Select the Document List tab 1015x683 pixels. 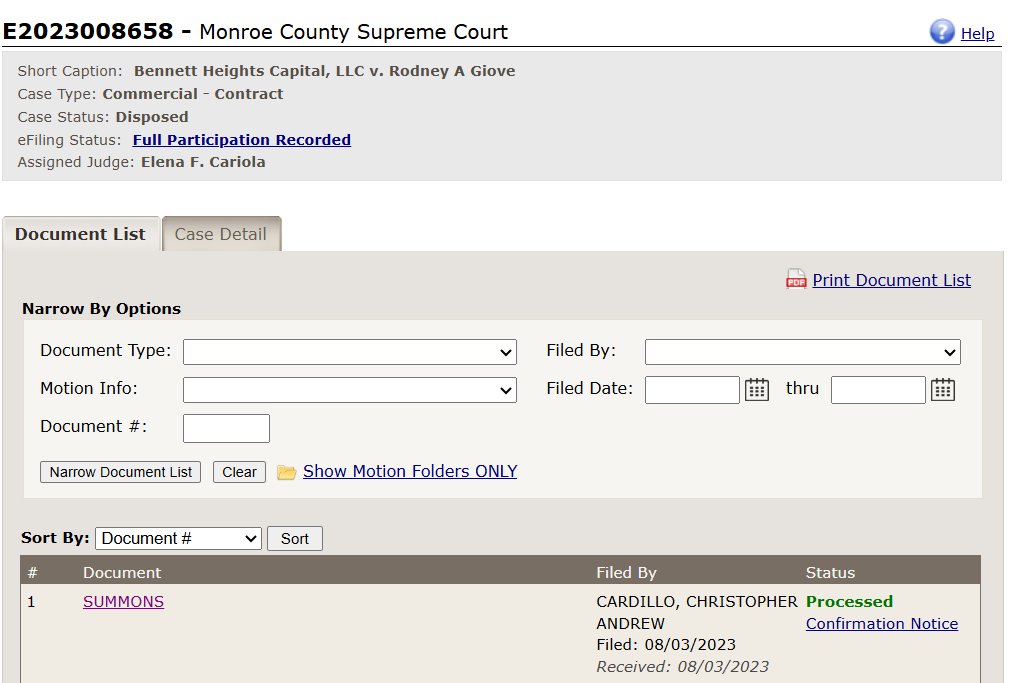pyautogui.click(x=80, y=235)
